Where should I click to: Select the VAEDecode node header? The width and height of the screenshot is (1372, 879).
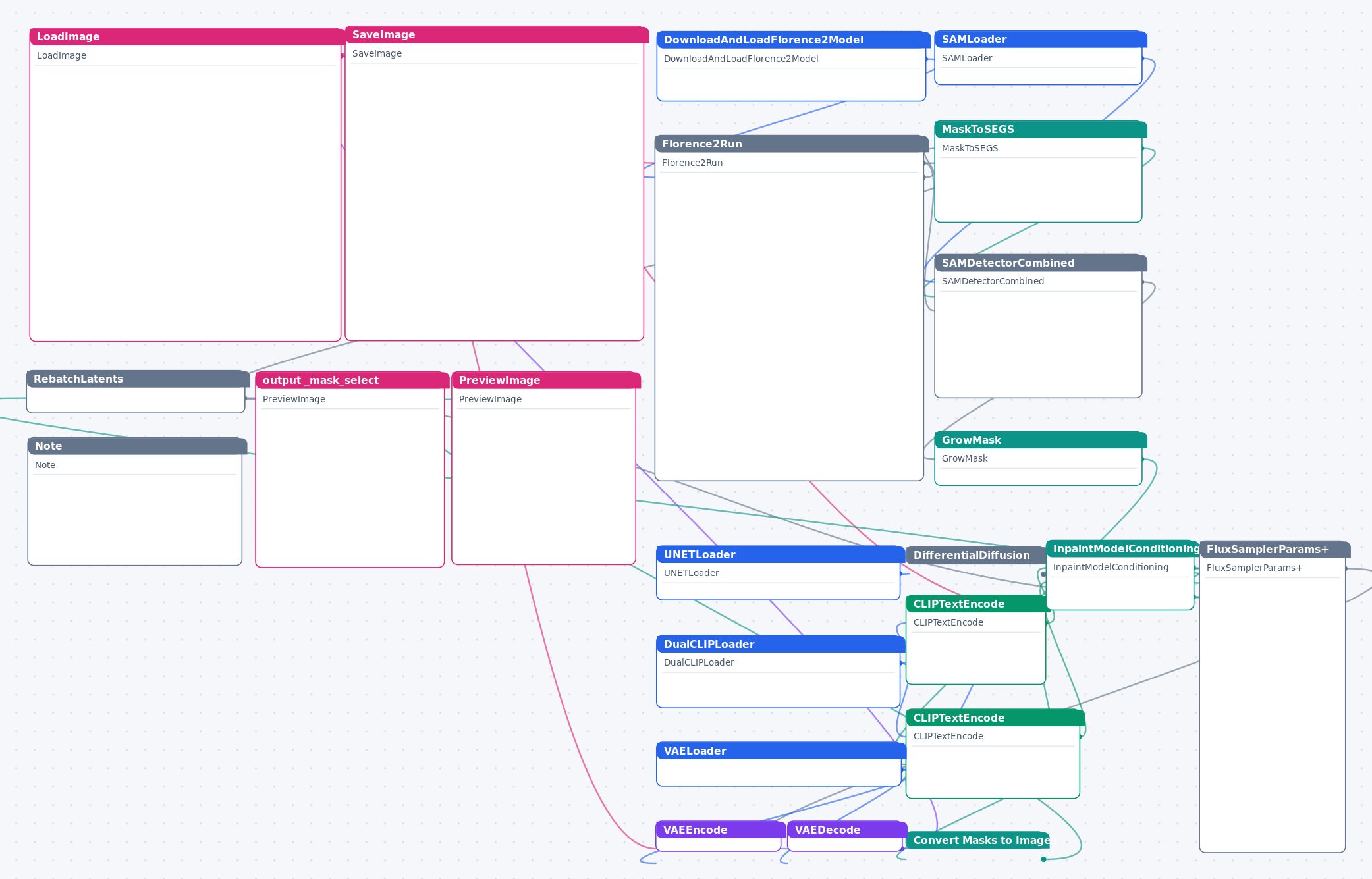coord(847,830)
